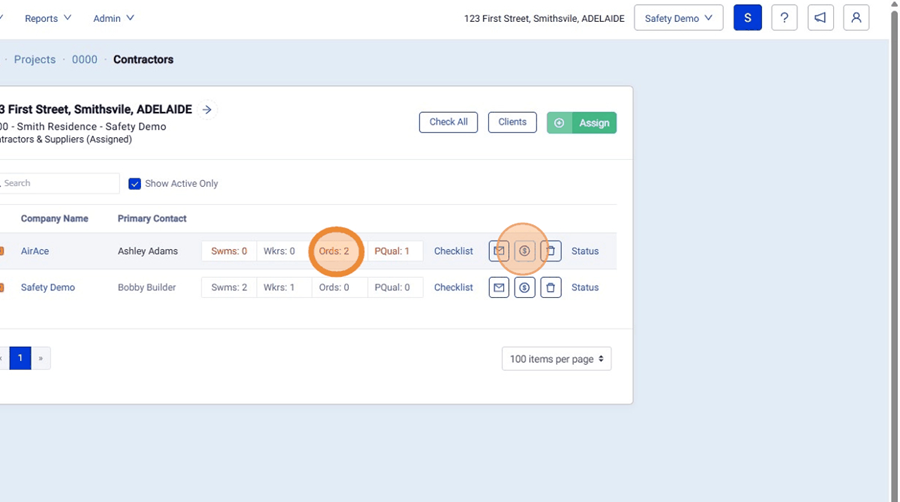Expand the Reports menu
The width and height of the screenshot is (900, 502).
(48, 18)
